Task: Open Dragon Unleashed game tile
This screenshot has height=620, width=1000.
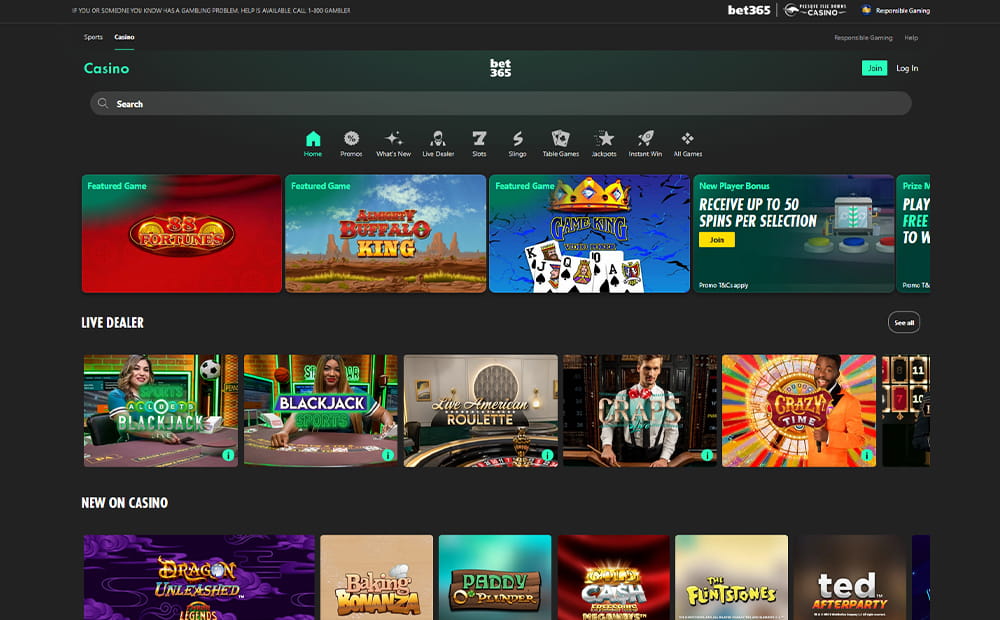Action: click(x=199, y=577)
